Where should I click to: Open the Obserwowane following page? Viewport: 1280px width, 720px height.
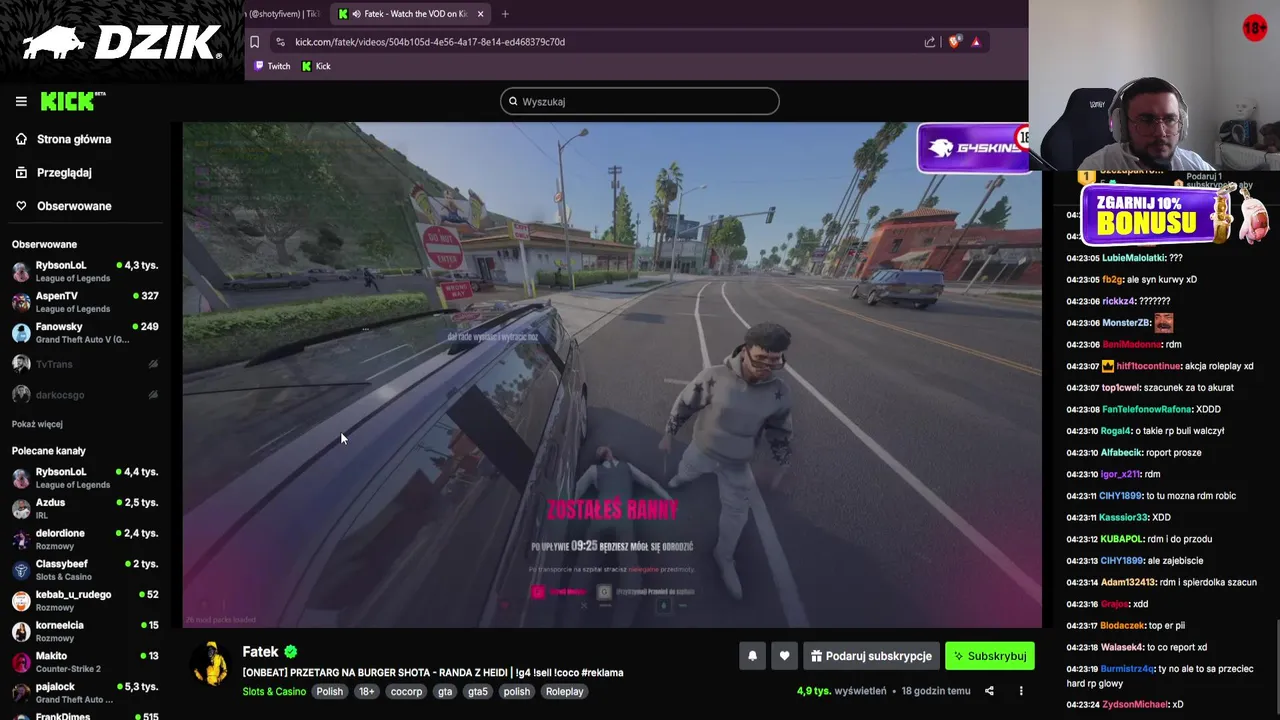click(x=74, y=206)
